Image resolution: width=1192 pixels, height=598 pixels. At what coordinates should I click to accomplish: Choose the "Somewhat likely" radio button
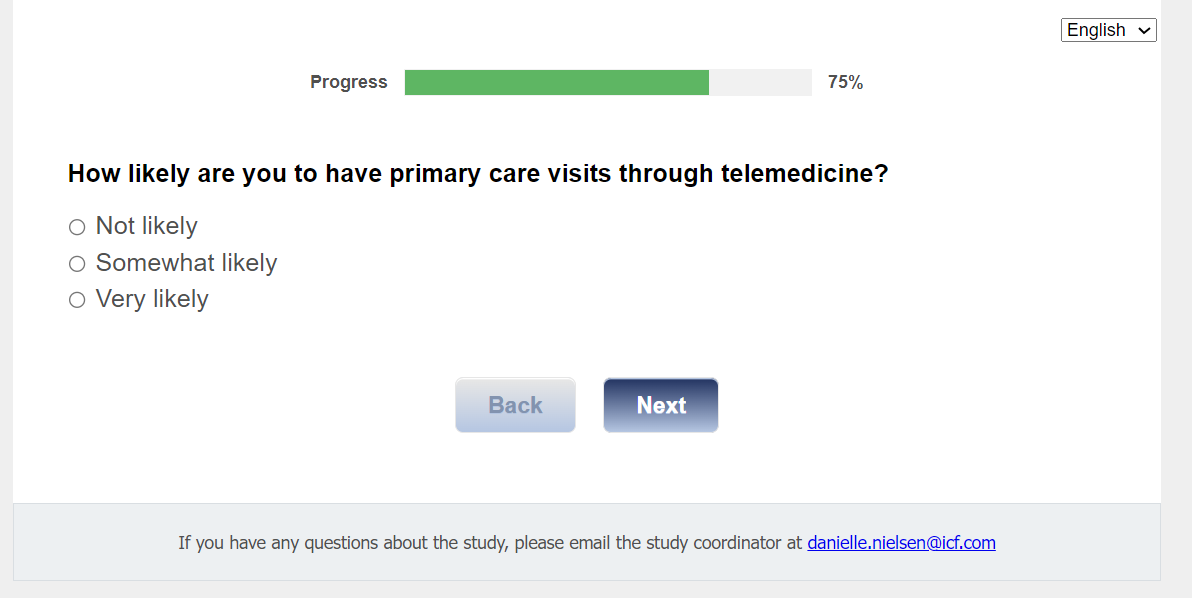[77, 264]
